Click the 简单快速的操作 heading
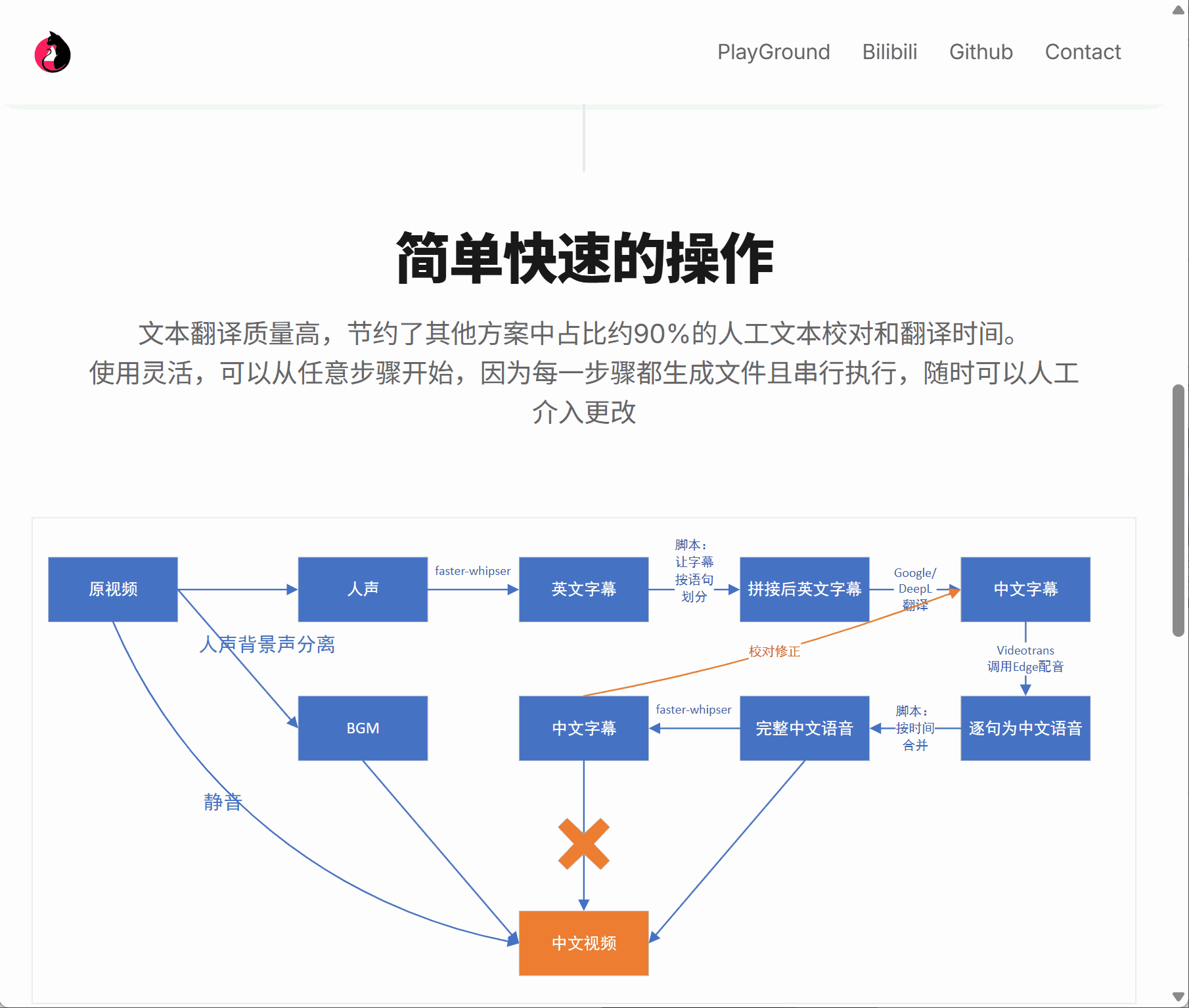 click(x=584, y=259)
